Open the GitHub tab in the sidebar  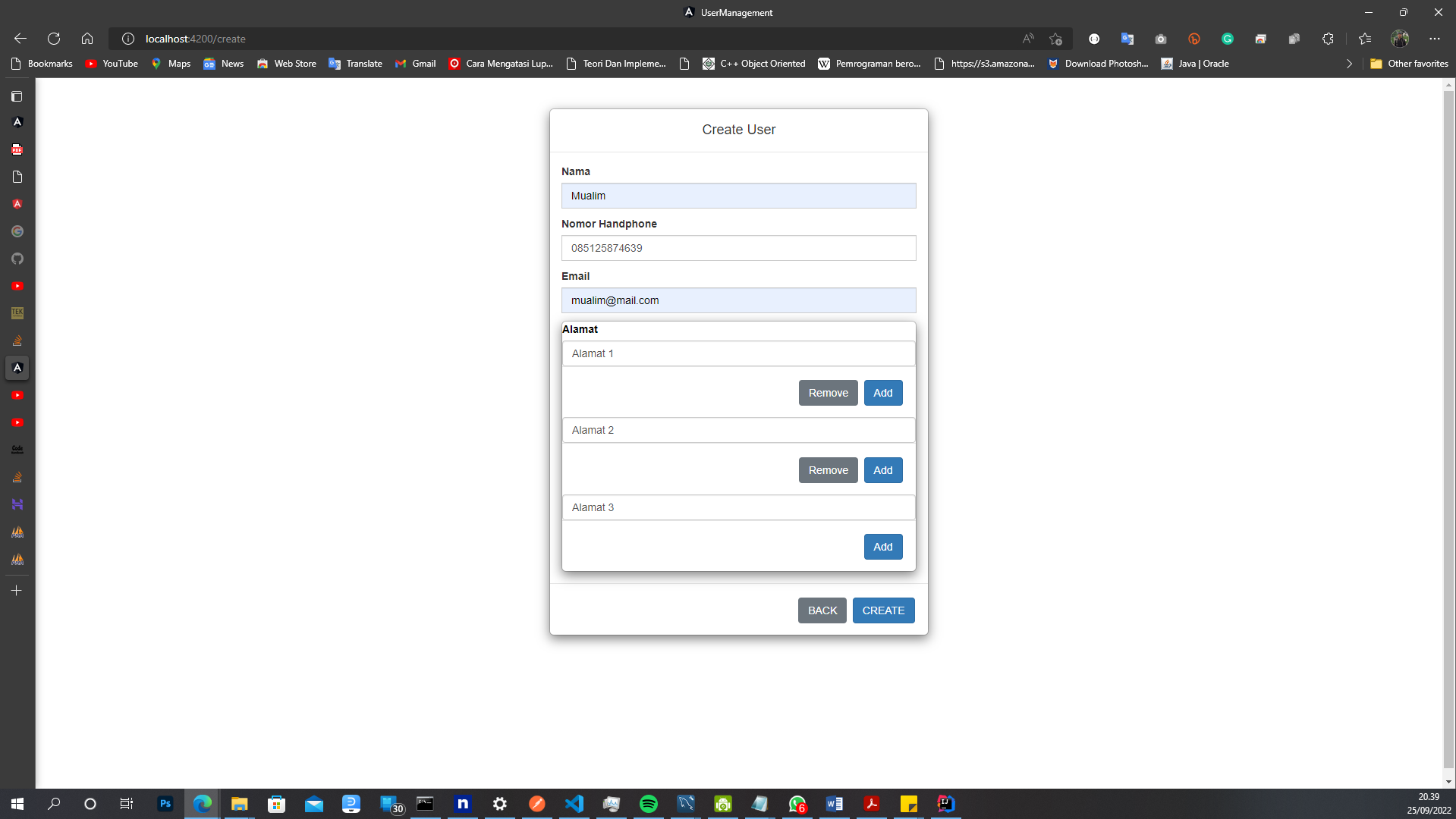point(17,259)
